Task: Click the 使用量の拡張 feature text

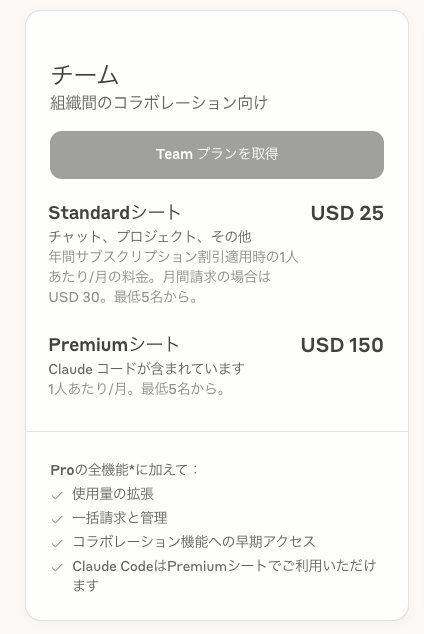Action: click(113, 494)
